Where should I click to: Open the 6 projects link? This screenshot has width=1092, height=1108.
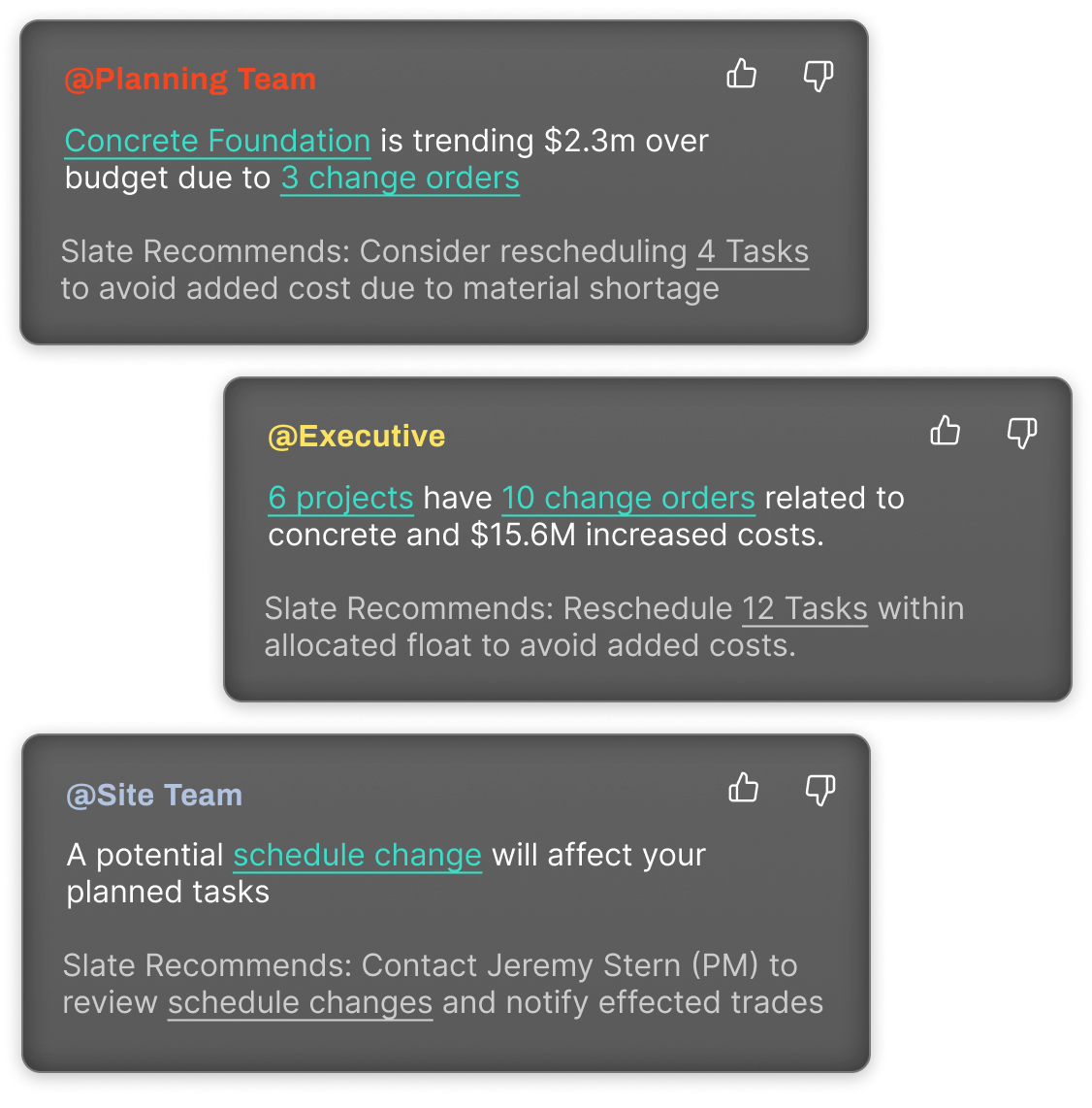(341, 498)
